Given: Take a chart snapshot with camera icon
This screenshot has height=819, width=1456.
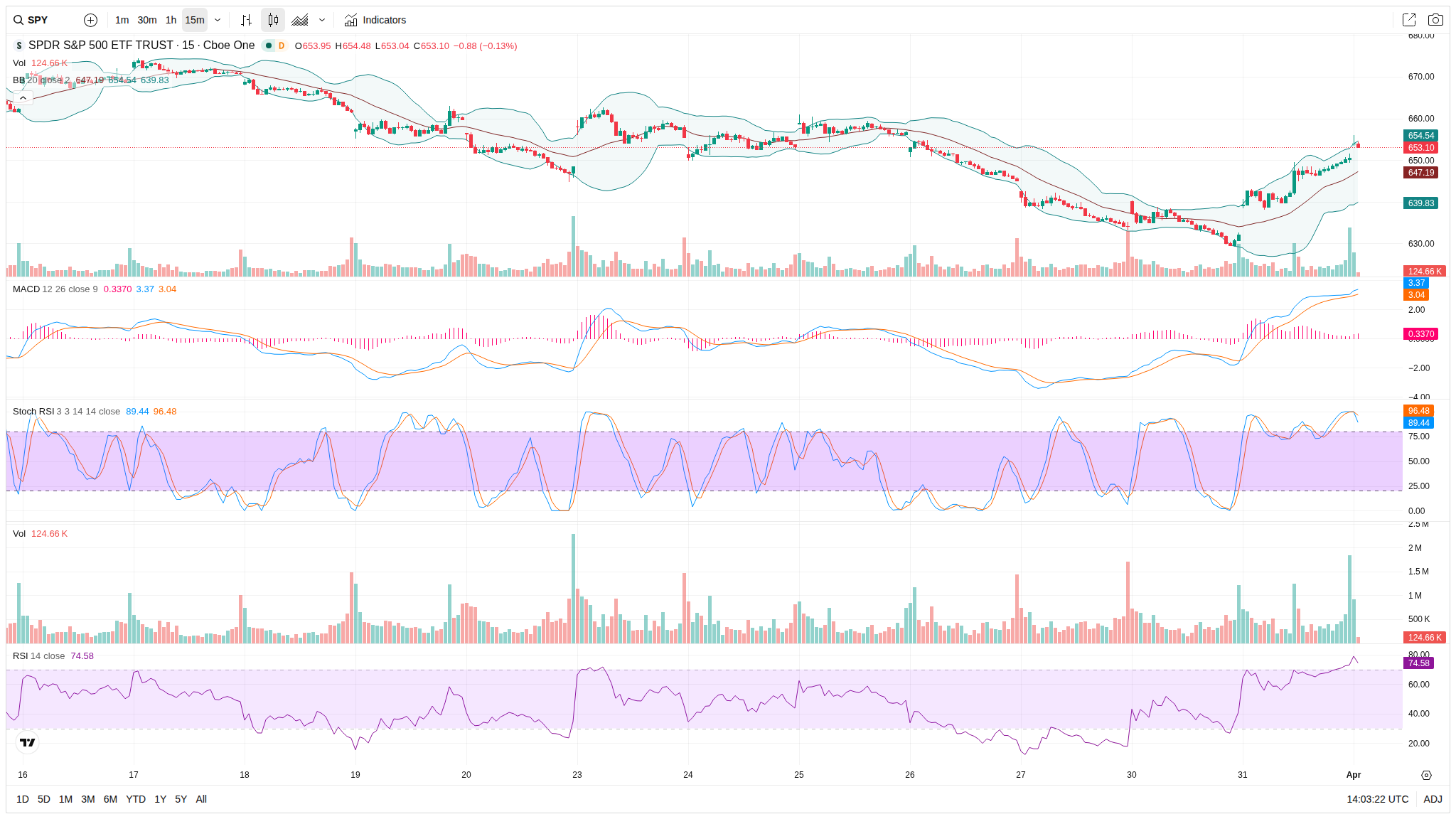Looking at the screenshot, I should pos(1435,20).
